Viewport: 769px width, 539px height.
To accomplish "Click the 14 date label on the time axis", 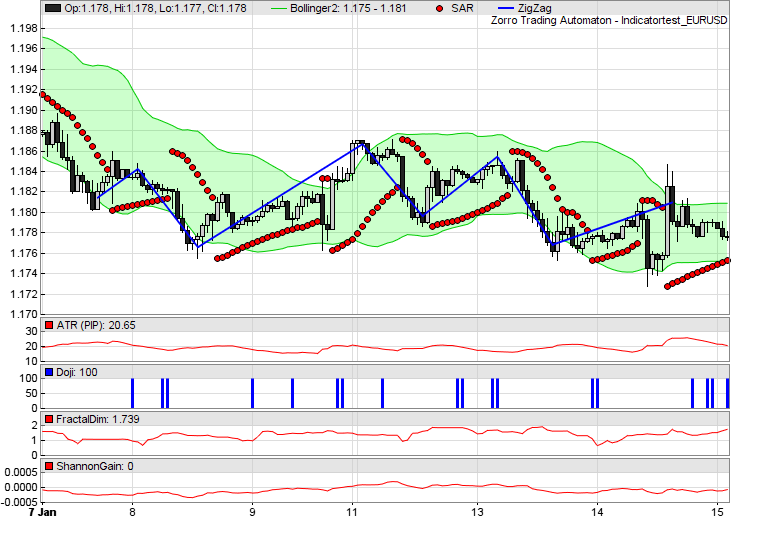I will pos(597,513).
